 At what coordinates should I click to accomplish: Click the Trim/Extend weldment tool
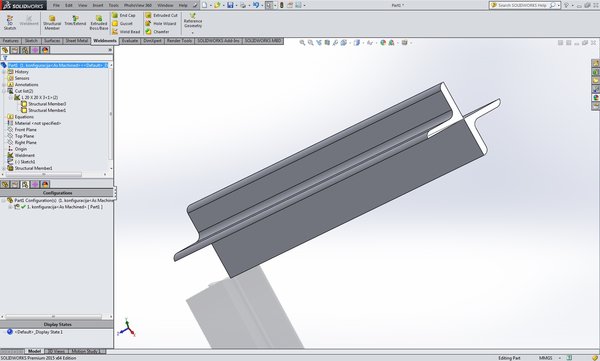tap(75, 21)
